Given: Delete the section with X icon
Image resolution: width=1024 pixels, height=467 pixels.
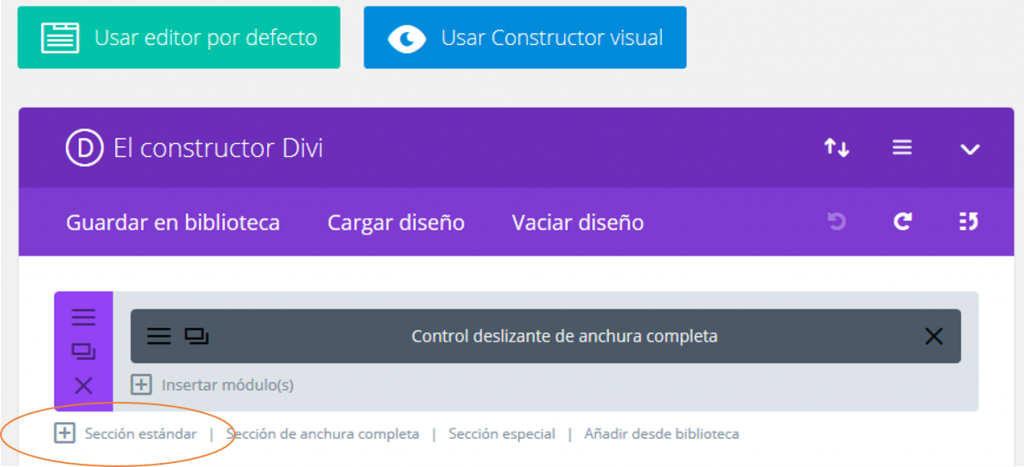Looking at the screenshot, I should (x=83, y=385).
